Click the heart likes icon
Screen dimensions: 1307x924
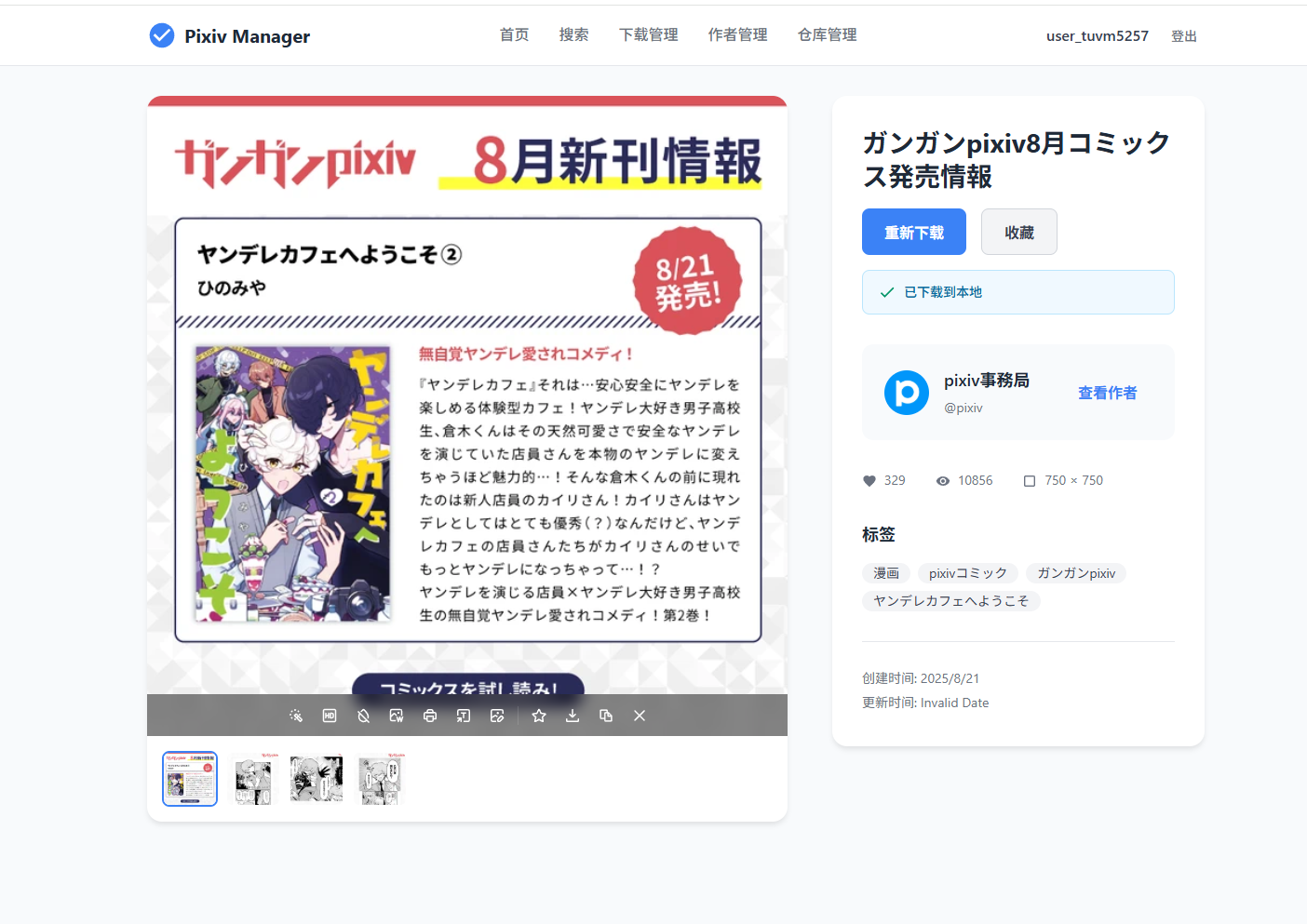point(869,481)
